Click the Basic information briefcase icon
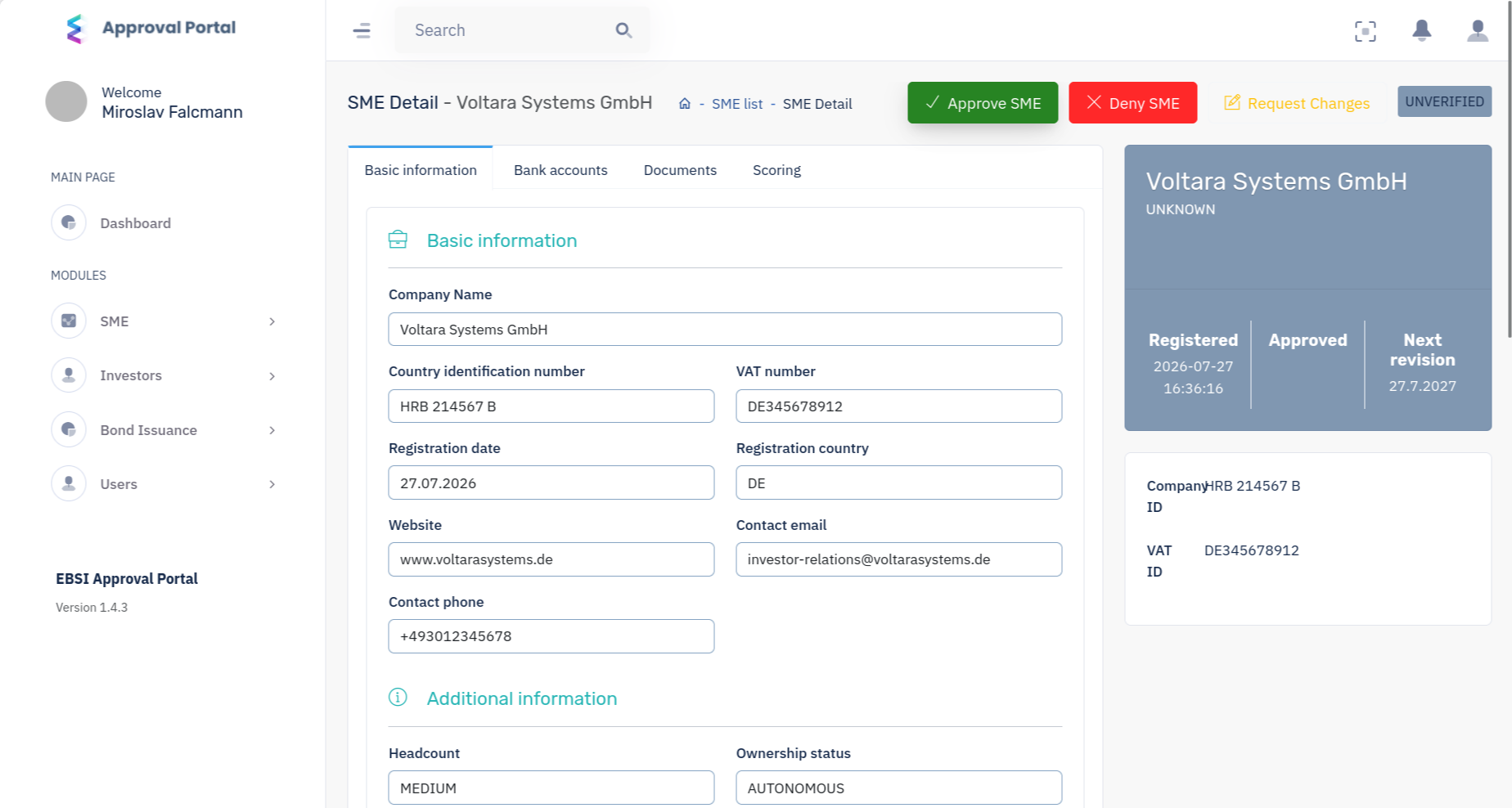The width and height of the screenshot is (1512, 808). (398, 240)
